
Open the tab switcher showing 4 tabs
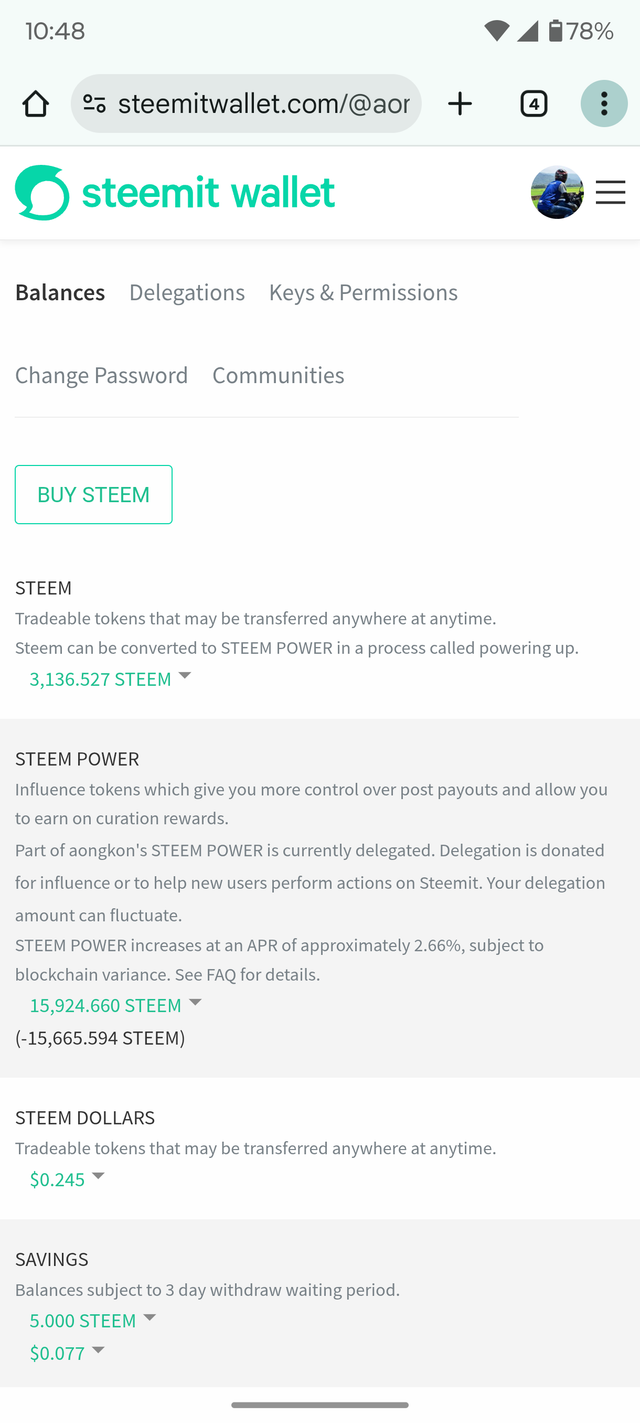tap(534, 104)
